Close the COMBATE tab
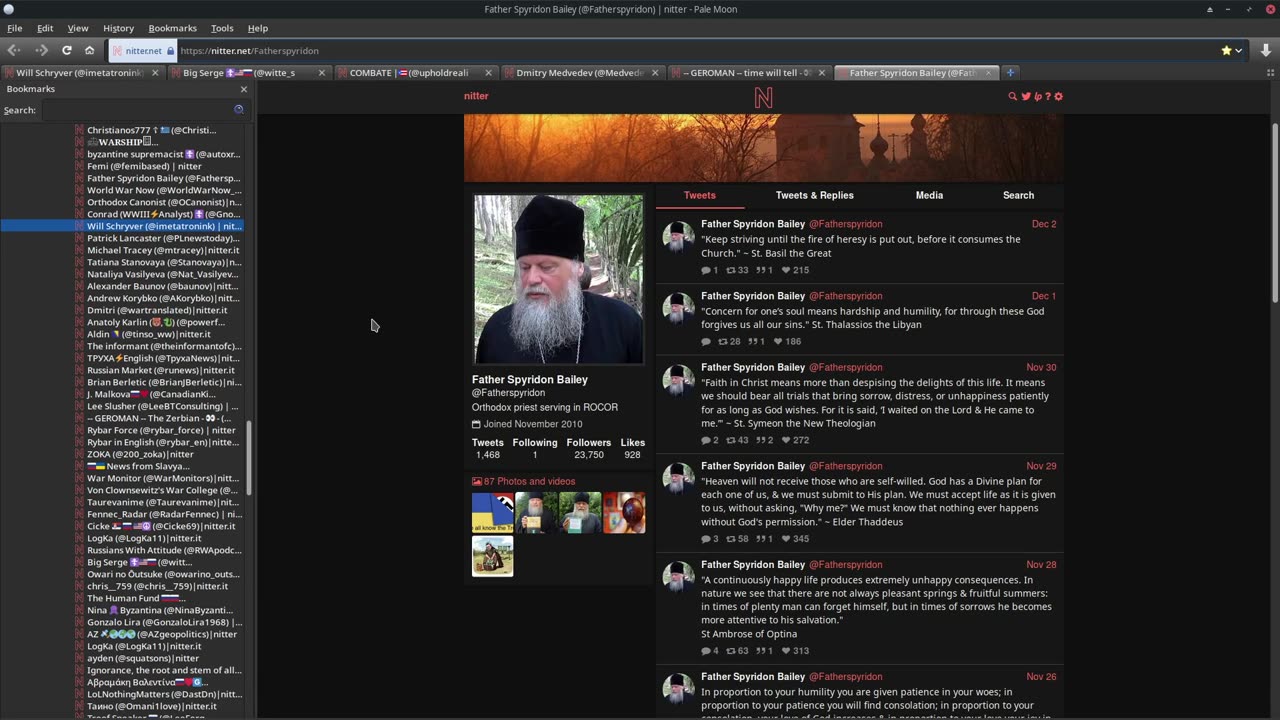Viewport: 1280px width, 720px height. [488, 72]
